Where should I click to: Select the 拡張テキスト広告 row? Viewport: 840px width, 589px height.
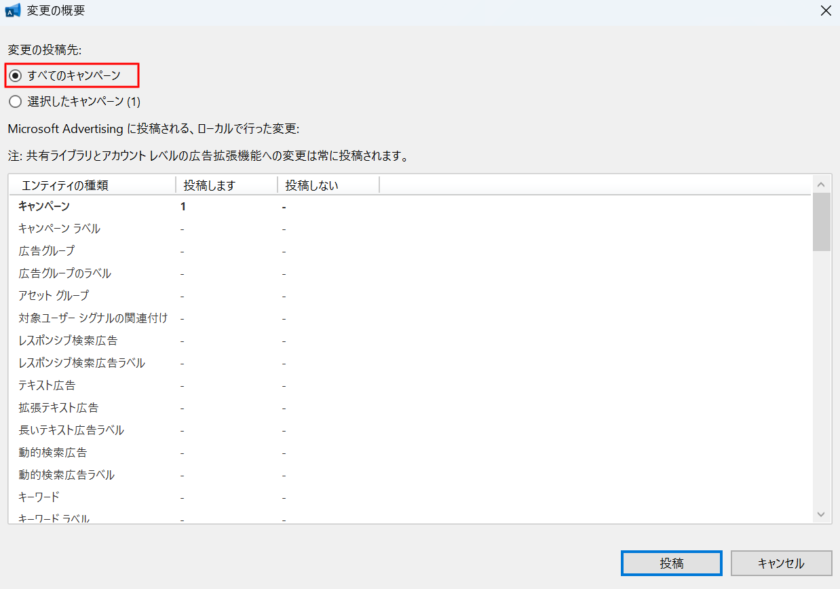click(x=59, y=408)
